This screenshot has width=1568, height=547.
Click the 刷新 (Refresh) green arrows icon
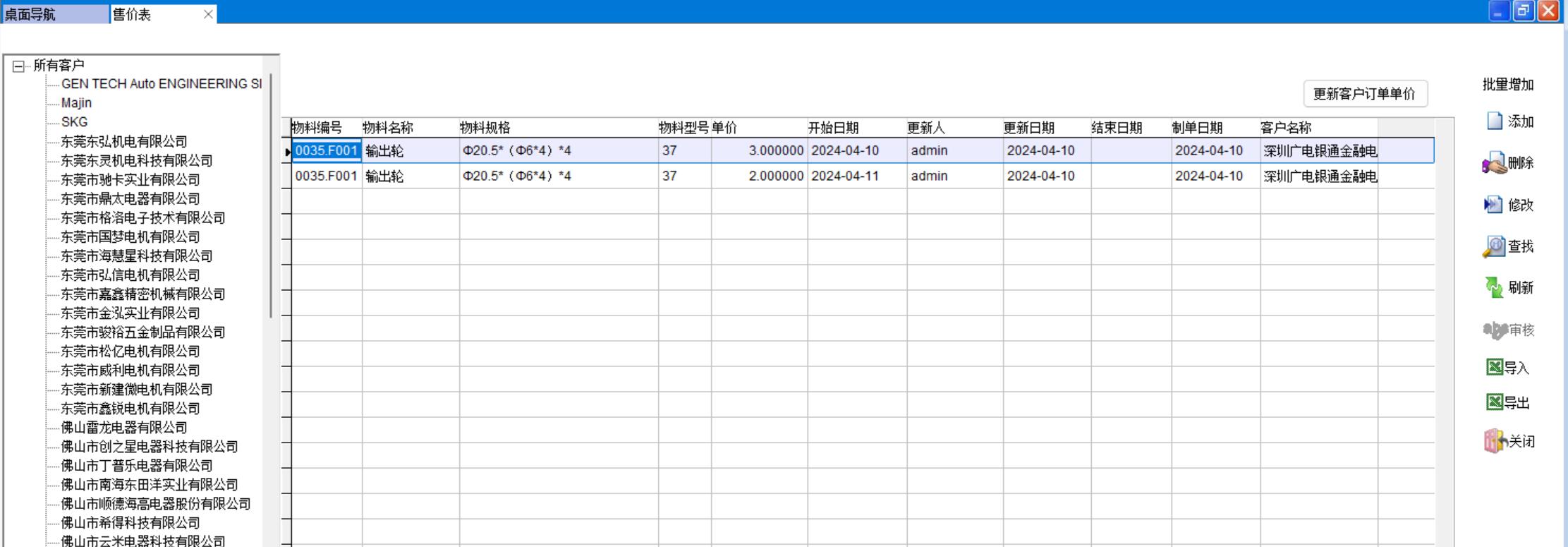[x=1494, y=287]
